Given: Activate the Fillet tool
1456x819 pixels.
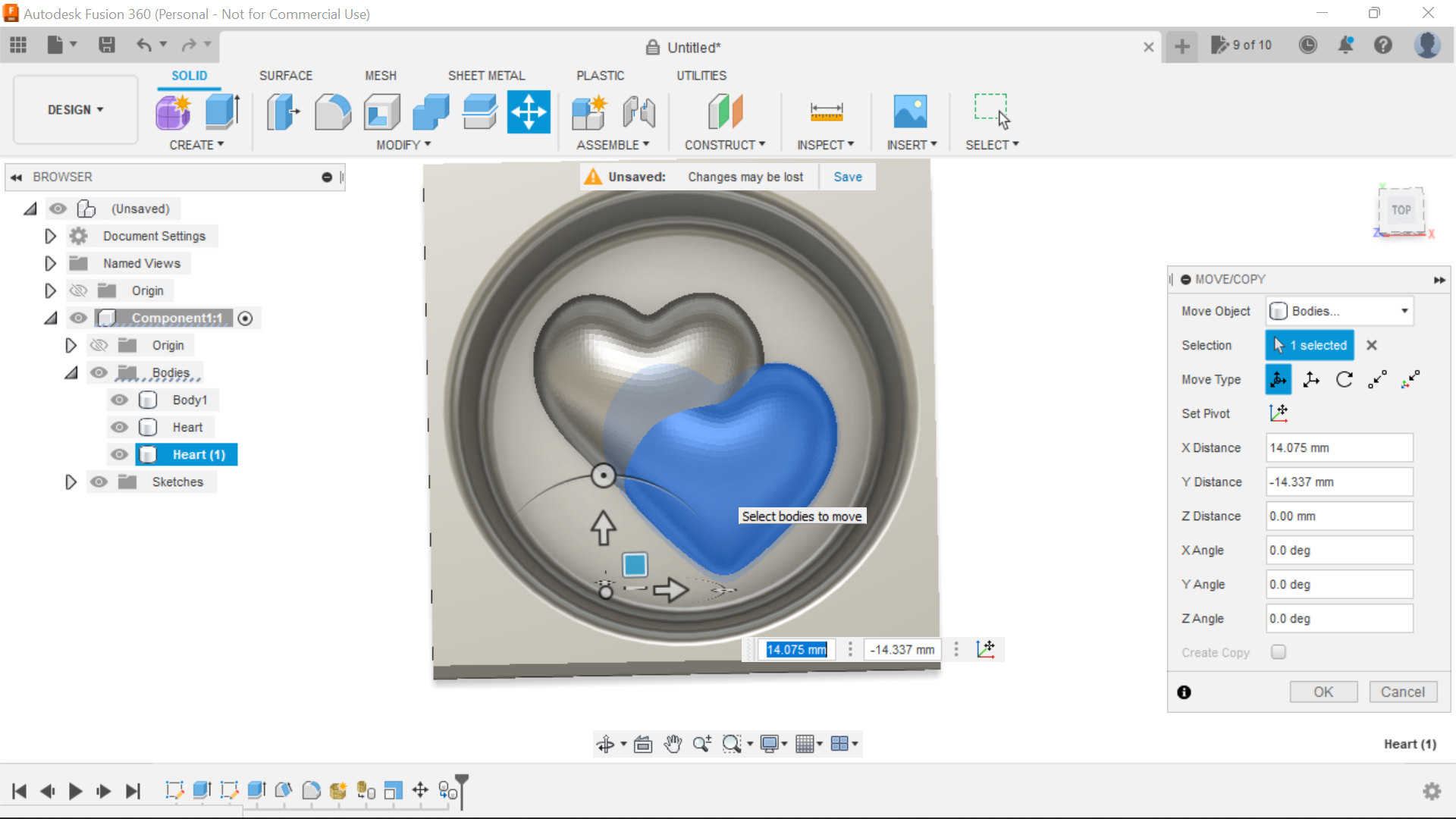Looking at the screenshot, I should coord(332,111).
